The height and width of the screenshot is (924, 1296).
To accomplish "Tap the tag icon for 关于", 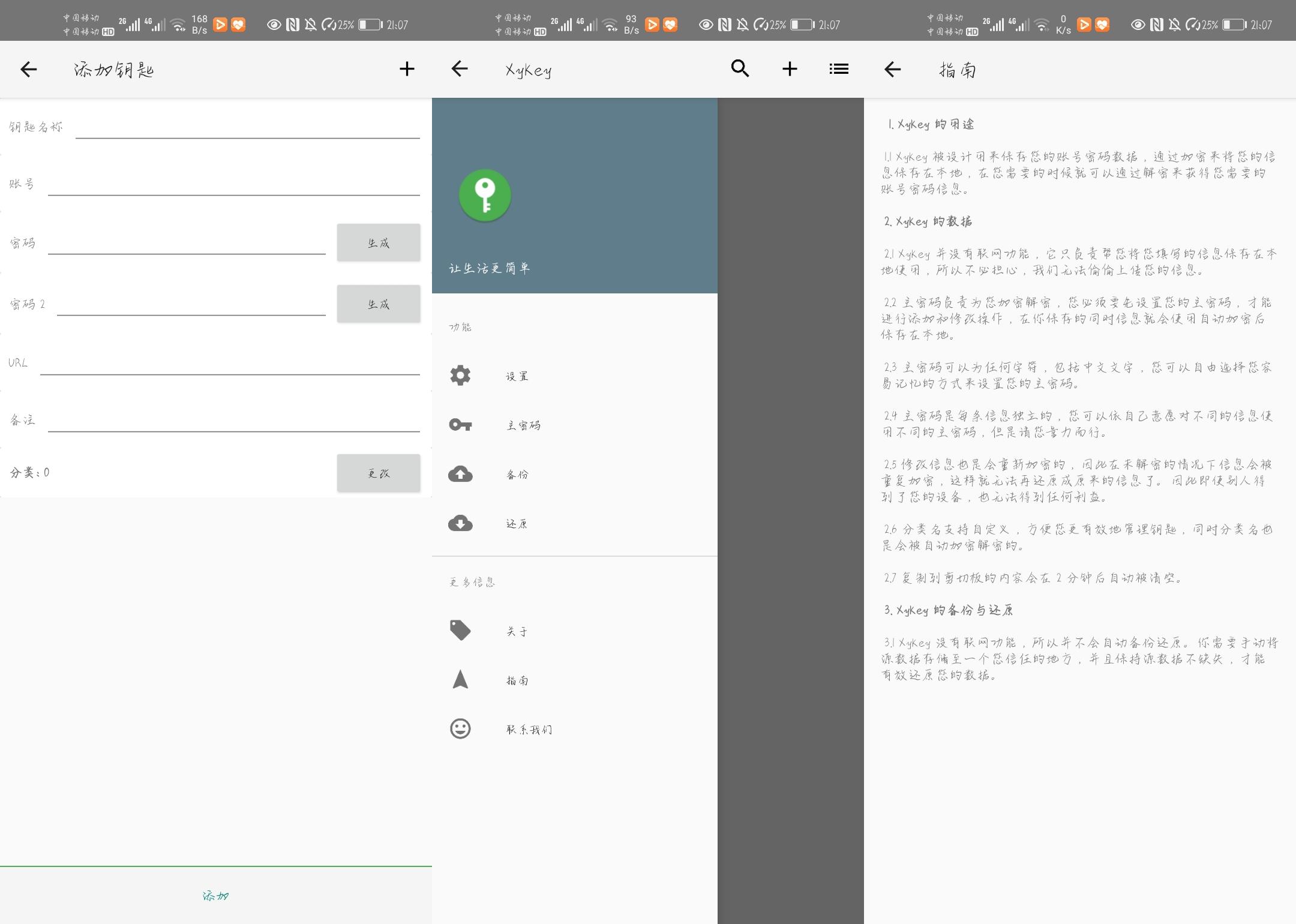I will point(460,631).
